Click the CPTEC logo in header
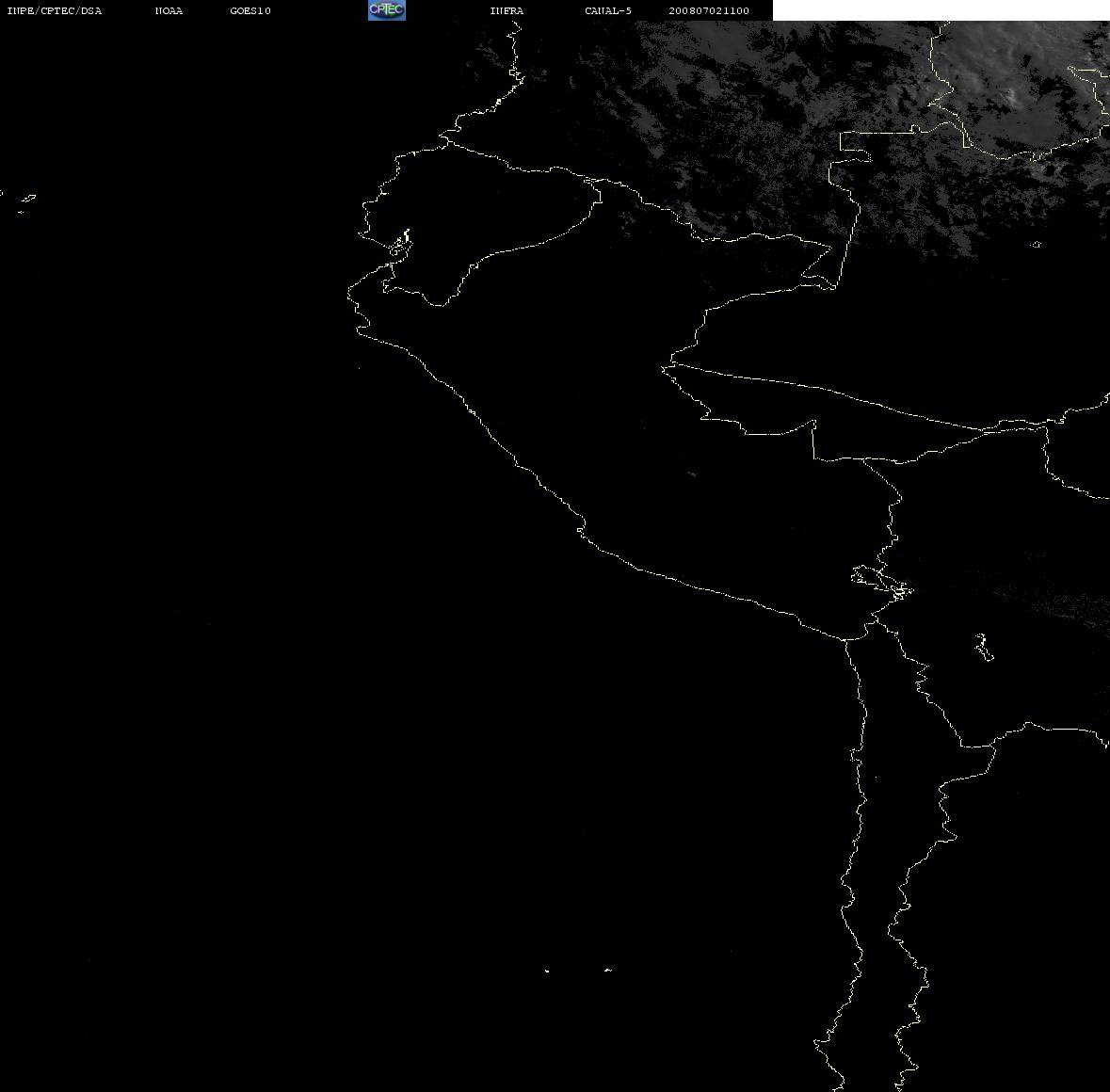 [x=387, y=10]
